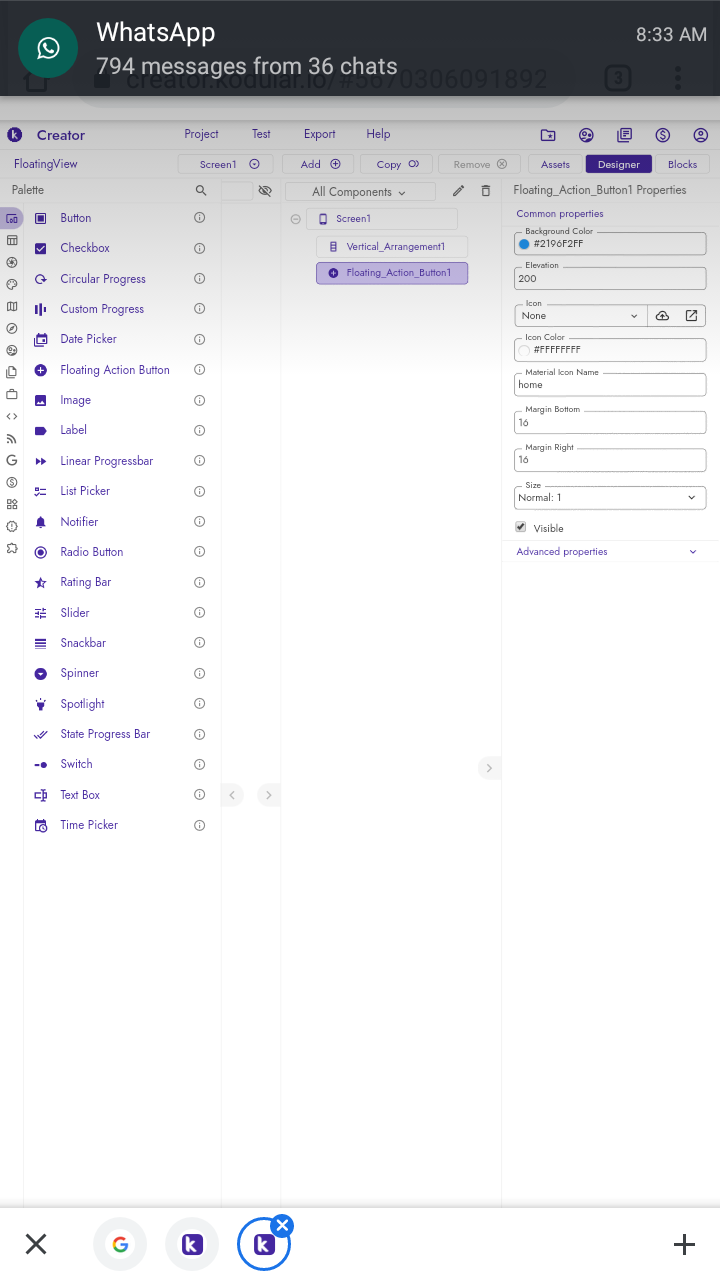Click the Material Icon Name field
This screenshot has width=720, height=1280.
coord(610,385)
